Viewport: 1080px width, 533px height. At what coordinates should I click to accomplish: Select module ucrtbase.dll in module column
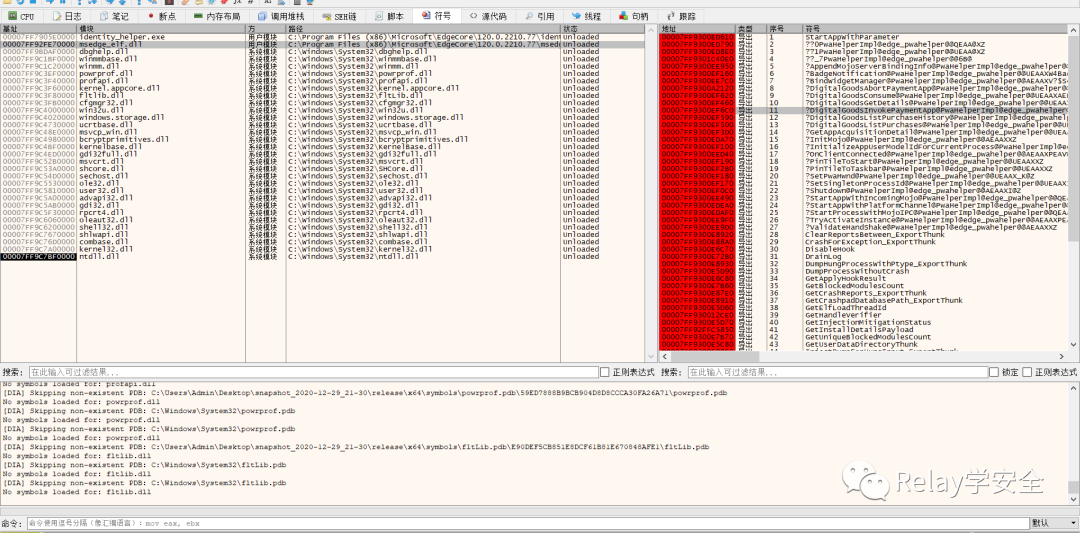point(106,125)
